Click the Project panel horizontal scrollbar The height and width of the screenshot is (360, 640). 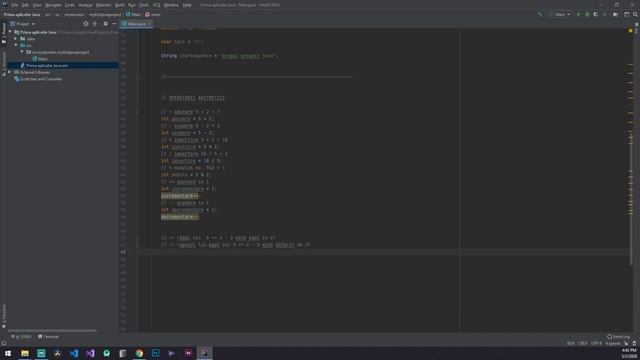pos(52,330)
